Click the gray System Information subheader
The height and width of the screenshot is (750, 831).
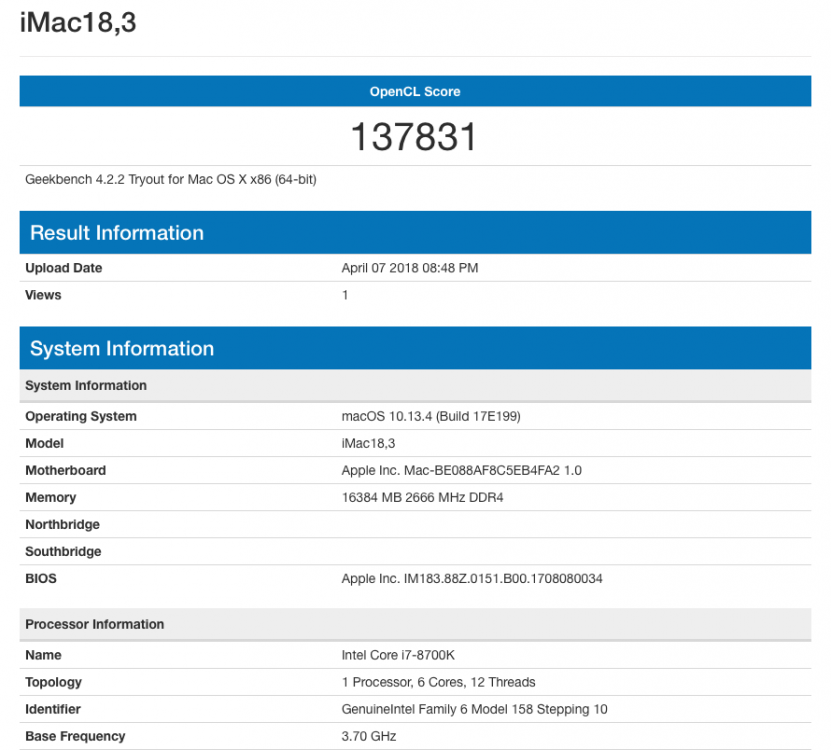[x=415, y=385]
